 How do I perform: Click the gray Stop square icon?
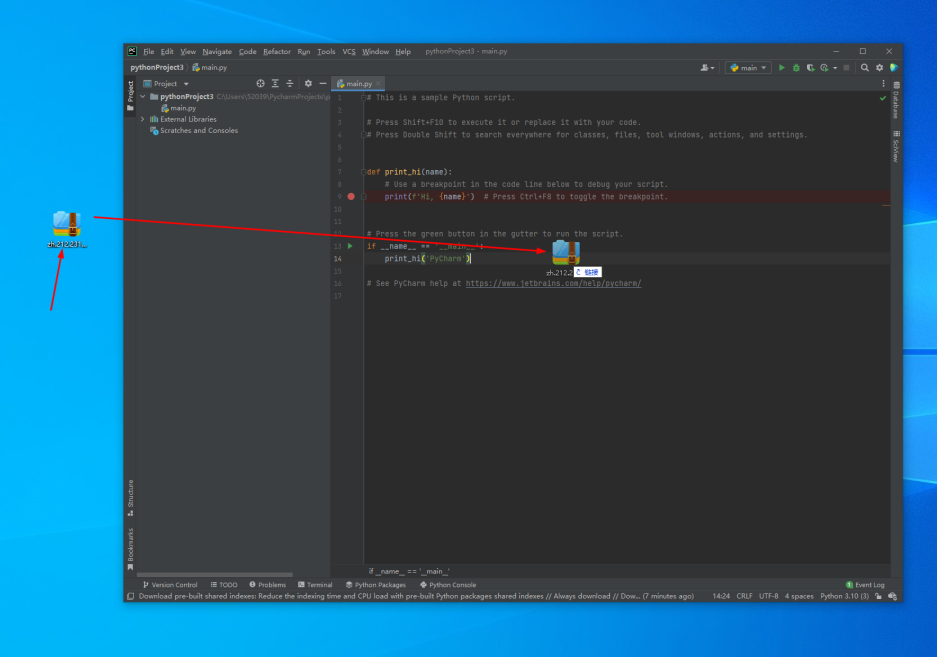(x=846, y=68)
